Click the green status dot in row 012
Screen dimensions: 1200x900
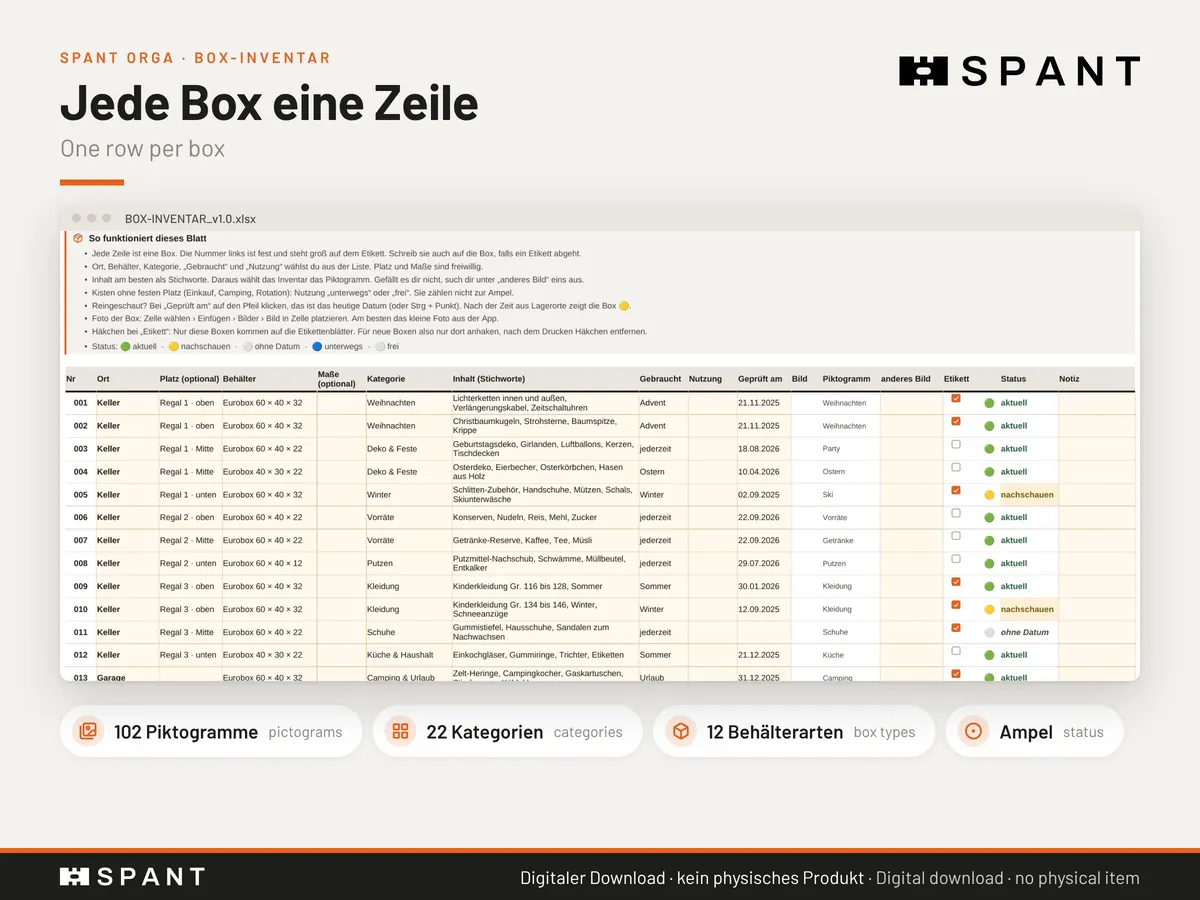989,656
